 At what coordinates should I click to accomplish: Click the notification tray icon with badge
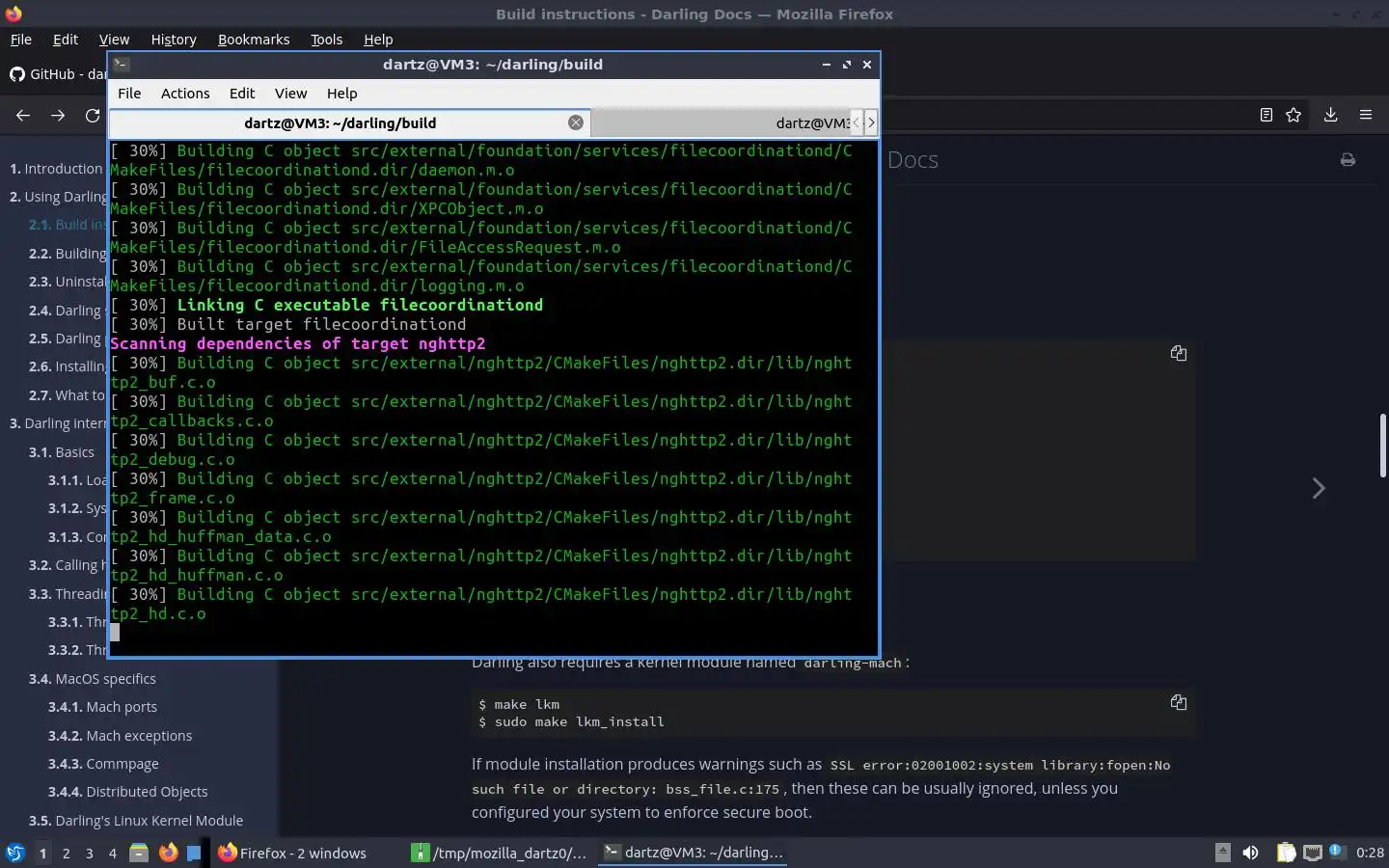1337,852
